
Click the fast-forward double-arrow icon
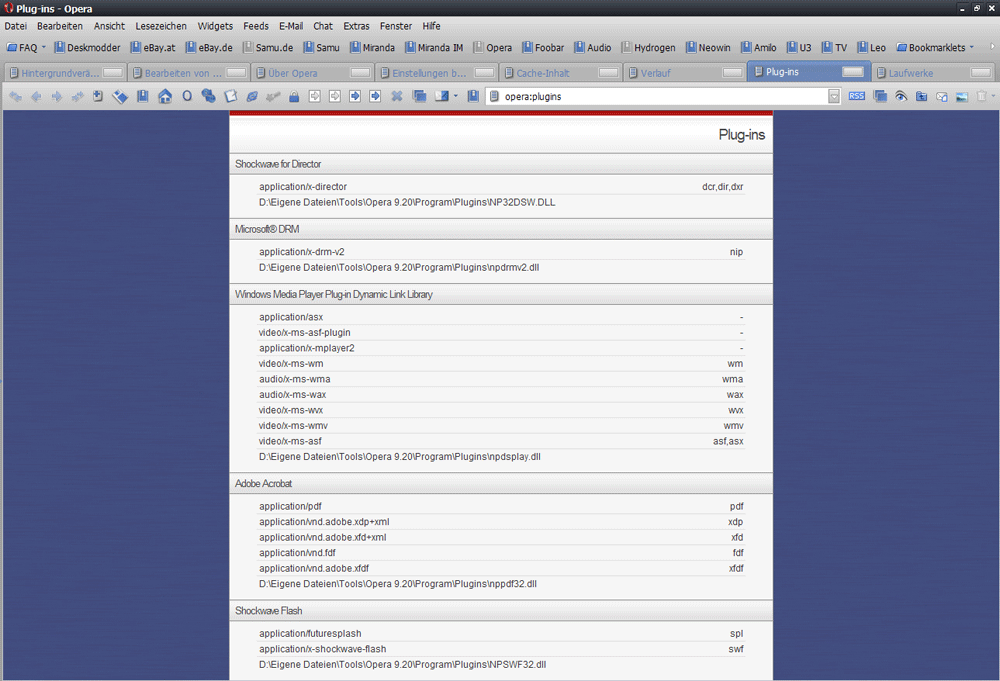[77, 96]
